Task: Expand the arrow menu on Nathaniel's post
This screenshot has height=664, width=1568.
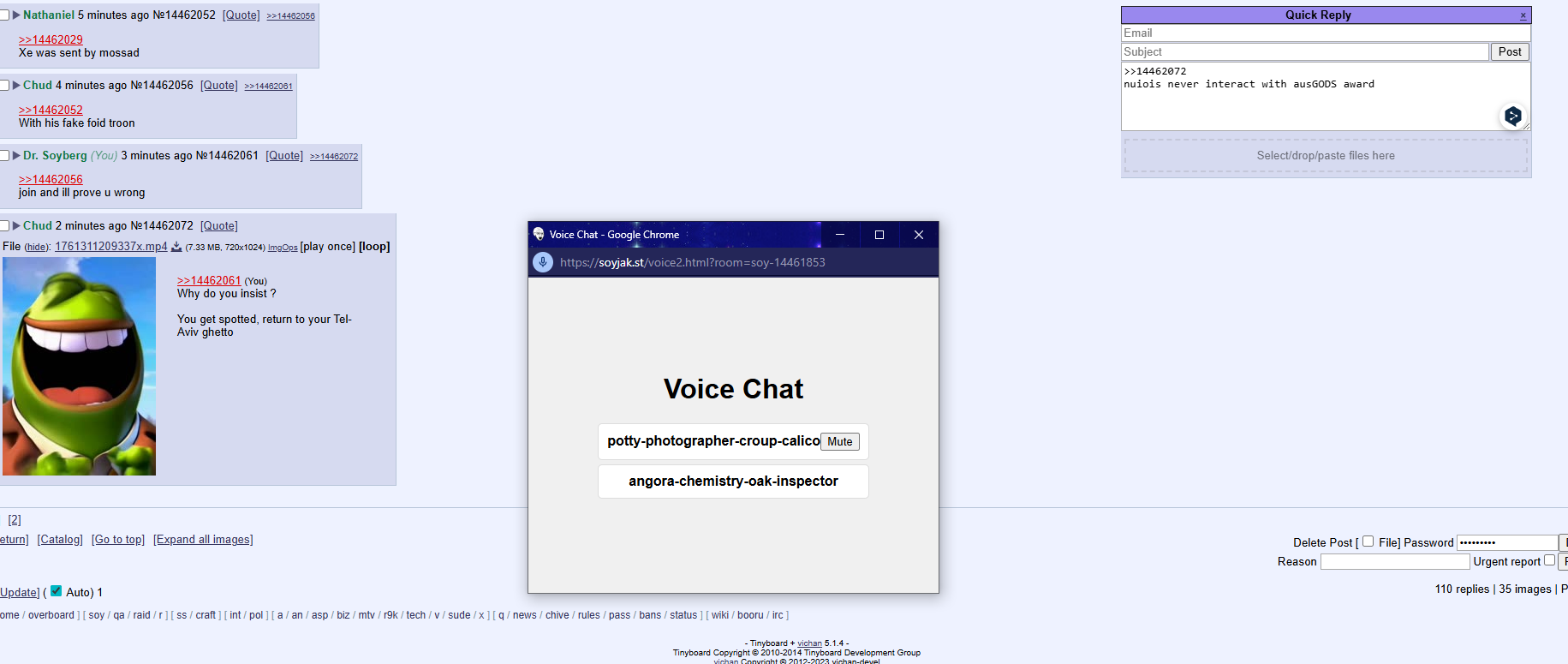Action: click(16, 15)
